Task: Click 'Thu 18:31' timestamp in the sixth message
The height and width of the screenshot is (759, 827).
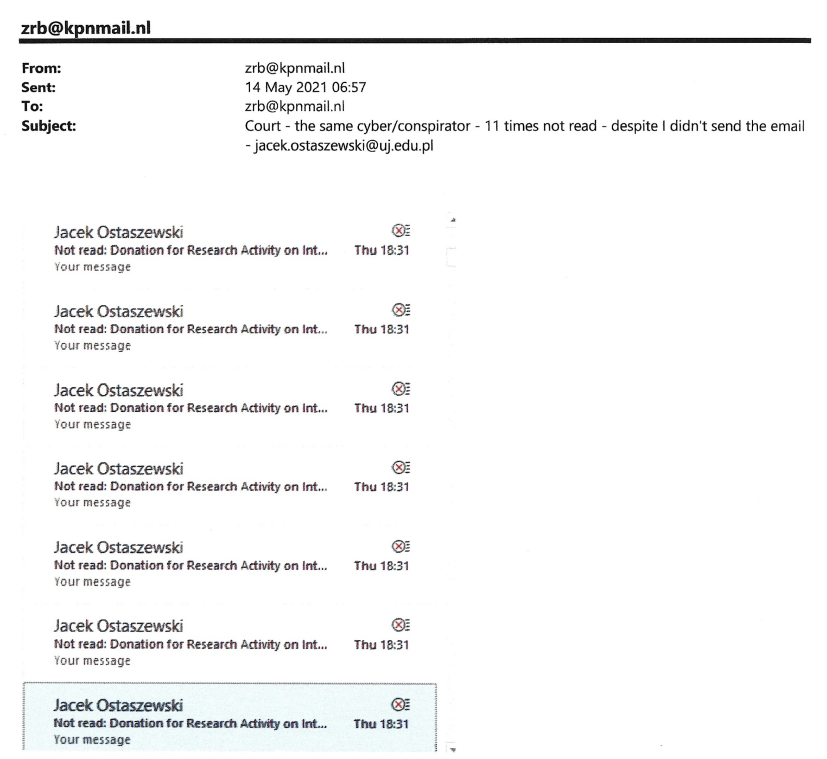Action: tap(381, 645)
